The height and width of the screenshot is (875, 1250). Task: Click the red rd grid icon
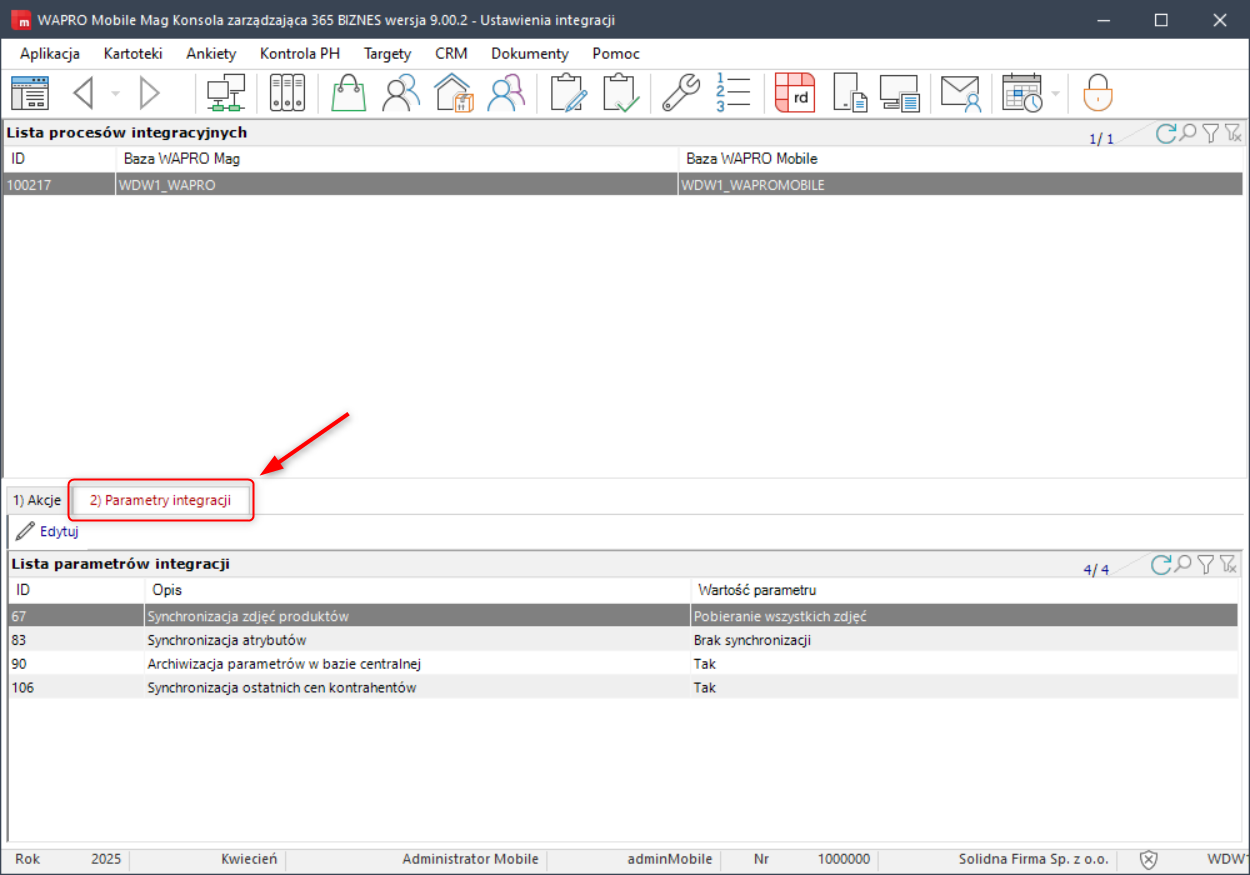coord(795,93)
